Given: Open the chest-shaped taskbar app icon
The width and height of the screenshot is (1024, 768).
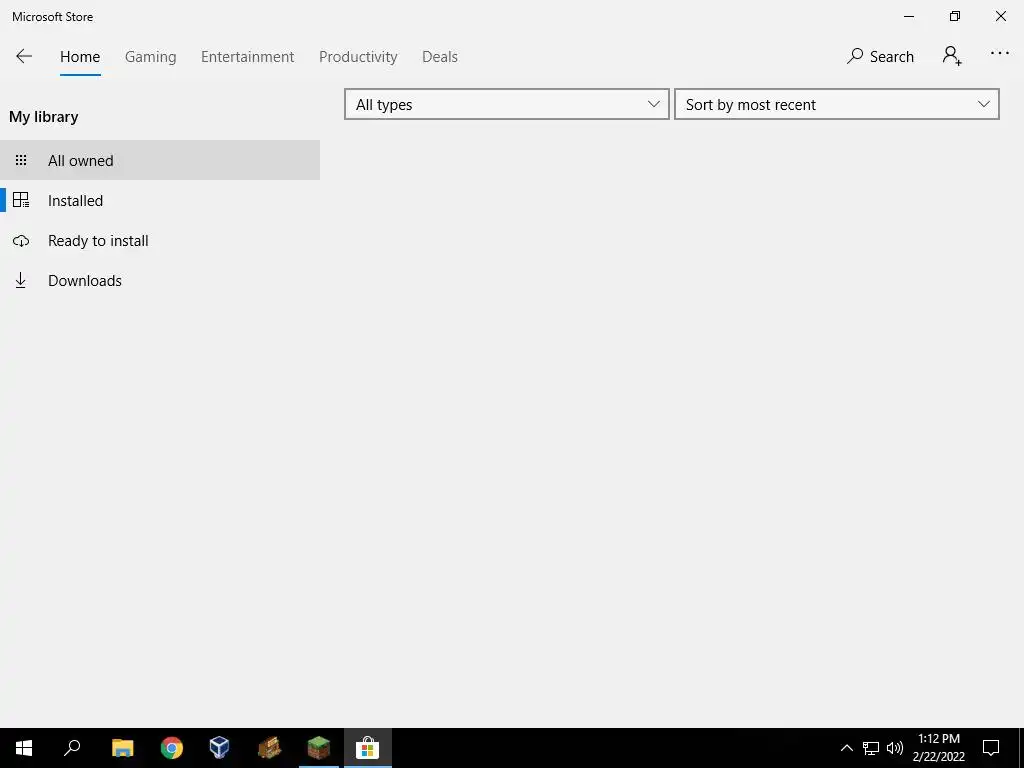Looking at the screenshot, I should click(269, 748).
